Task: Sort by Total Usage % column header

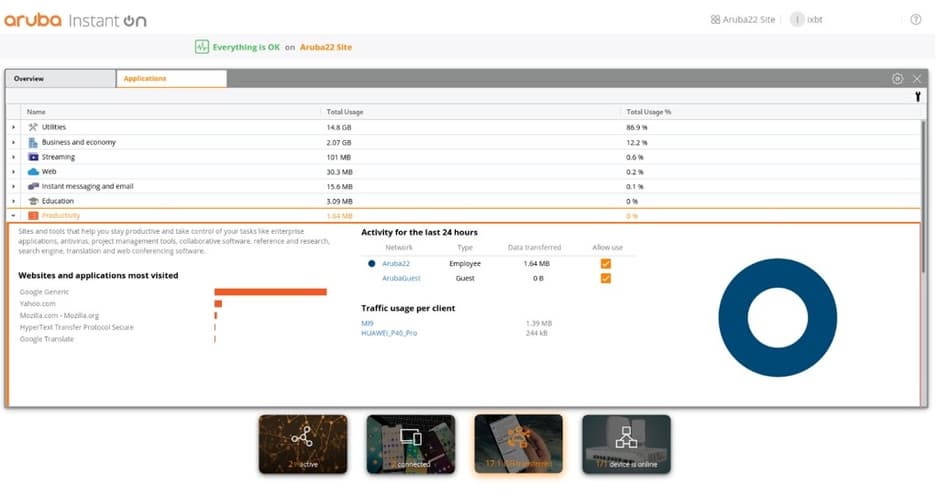Action: [648, 112]
